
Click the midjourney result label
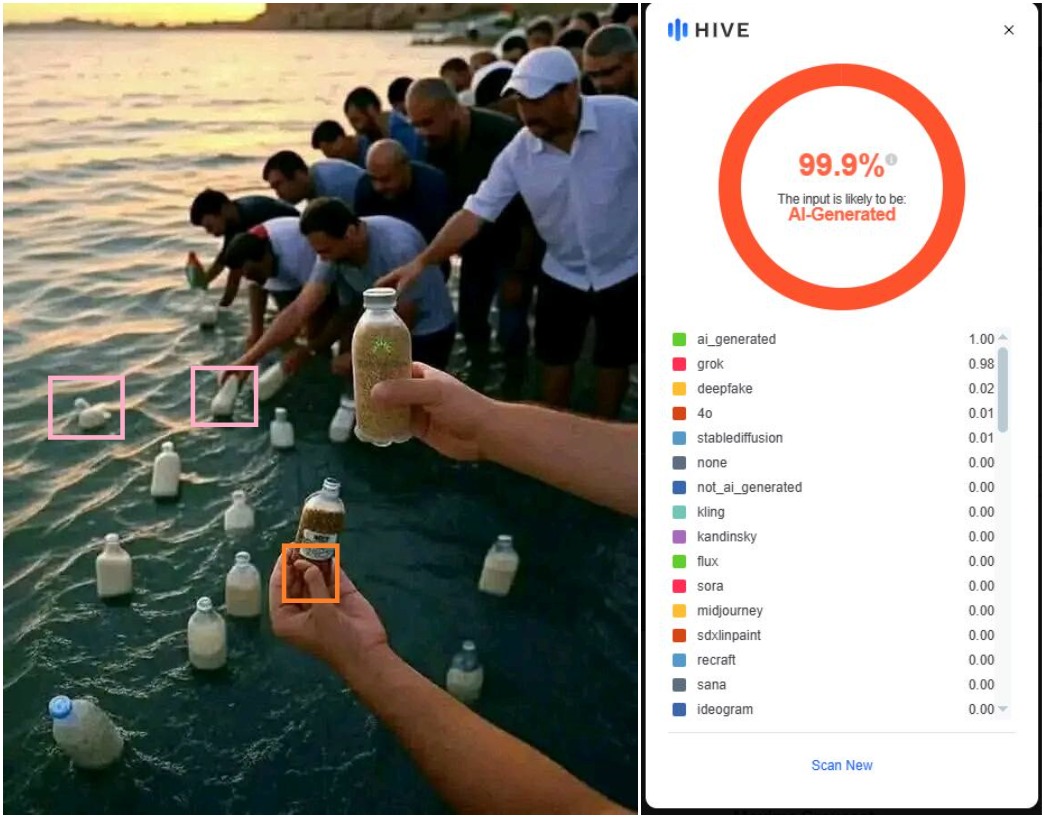(730, 610)
